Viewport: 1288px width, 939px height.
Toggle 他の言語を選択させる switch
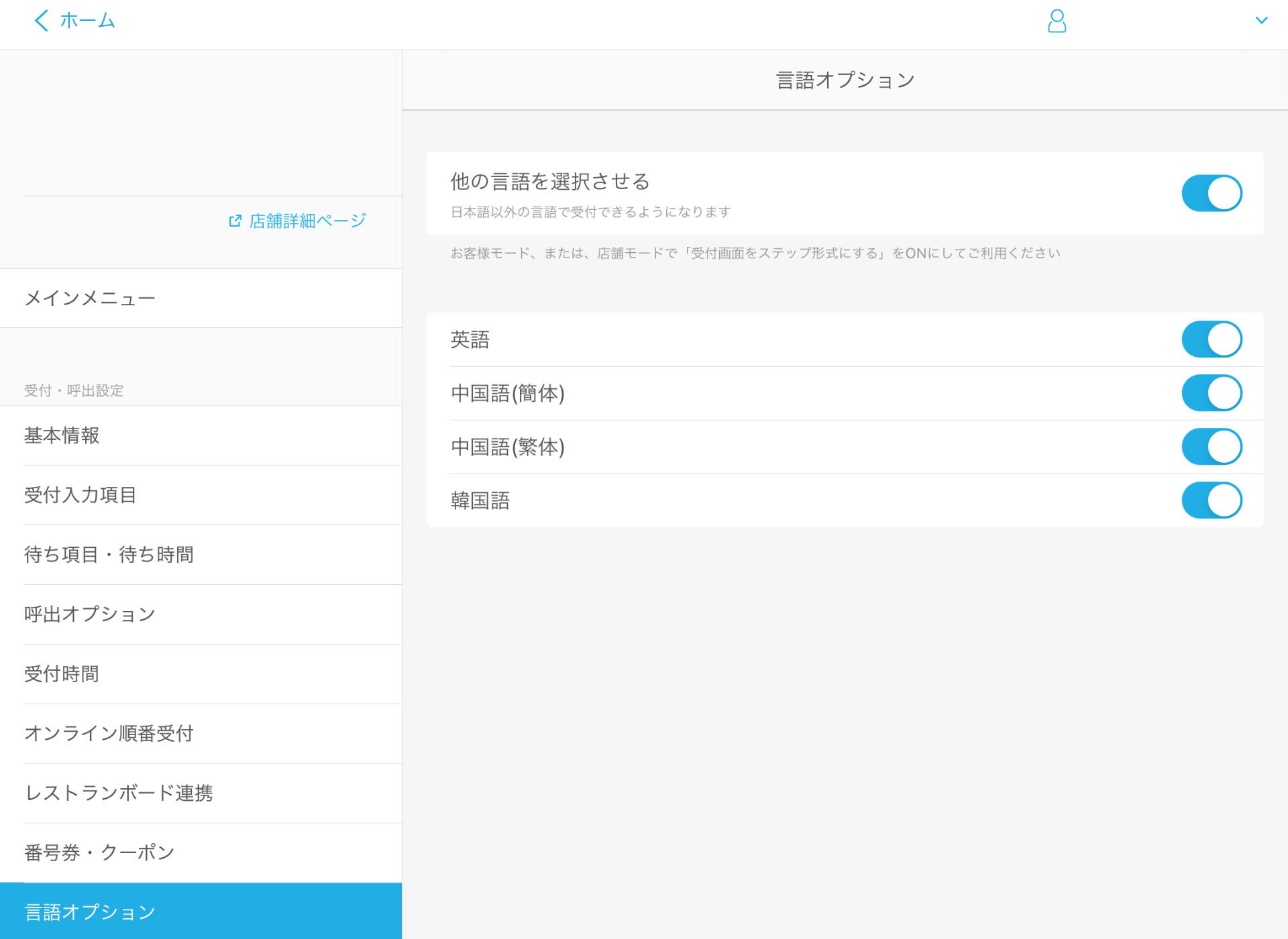coord(1212,193)
